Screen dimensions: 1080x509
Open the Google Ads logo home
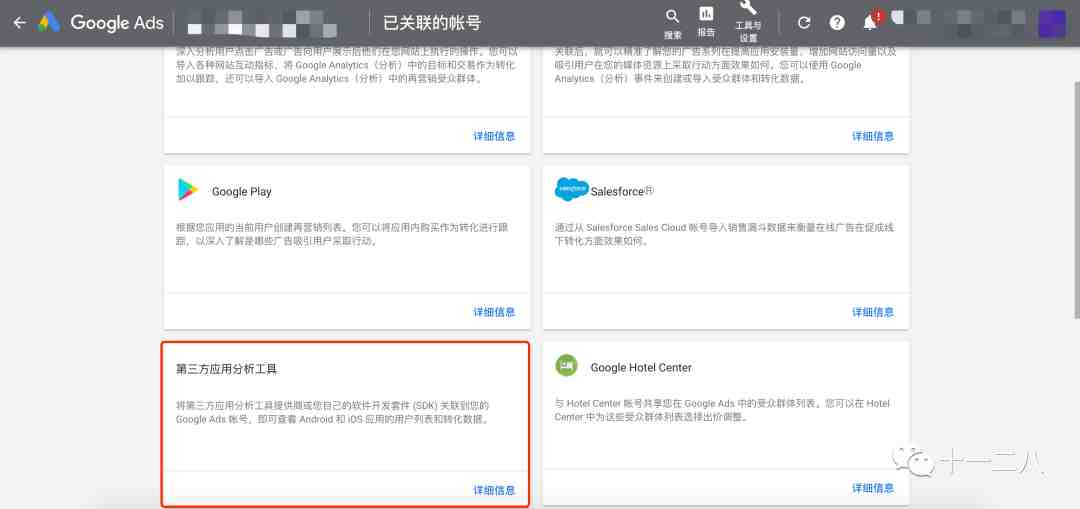[49, 23]
